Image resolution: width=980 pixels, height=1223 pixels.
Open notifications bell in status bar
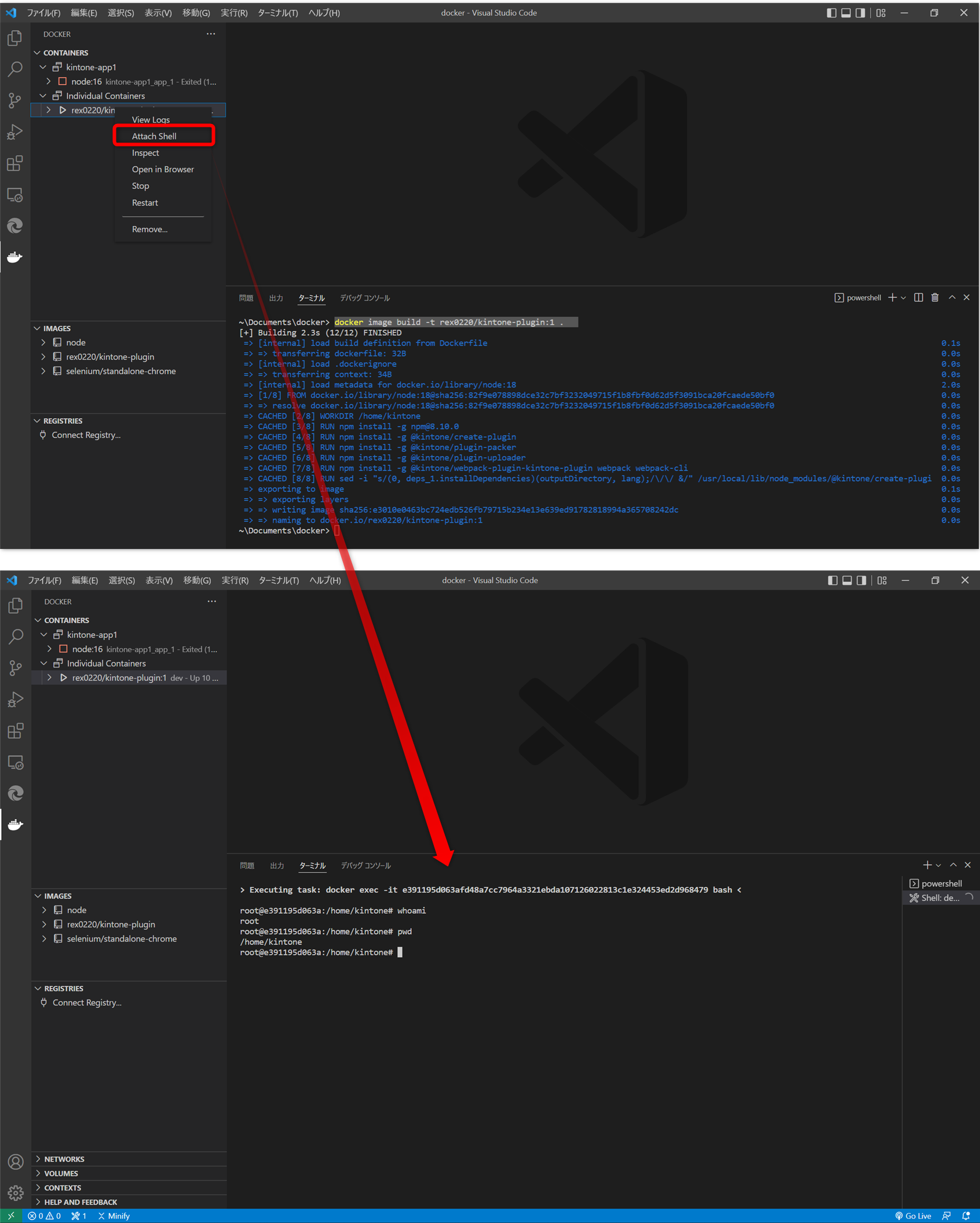(x=966, y=1216)
